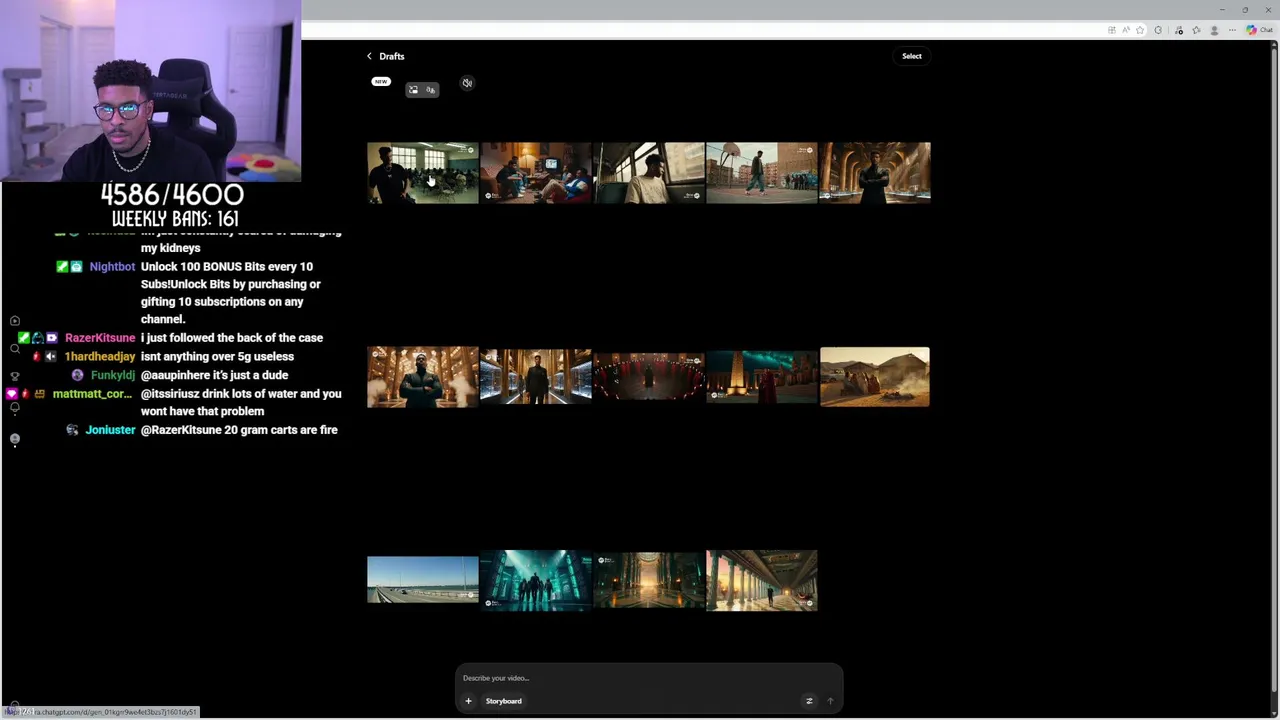Open the browser Favorites list icon

(x=1196, y=30)
